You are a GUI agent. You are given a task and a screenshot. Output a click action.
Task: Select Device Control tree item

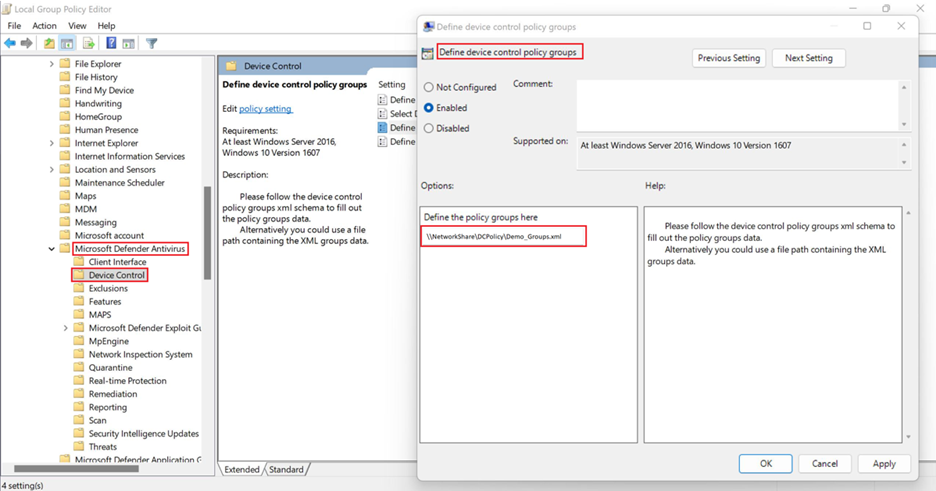[x=116, y=275]
